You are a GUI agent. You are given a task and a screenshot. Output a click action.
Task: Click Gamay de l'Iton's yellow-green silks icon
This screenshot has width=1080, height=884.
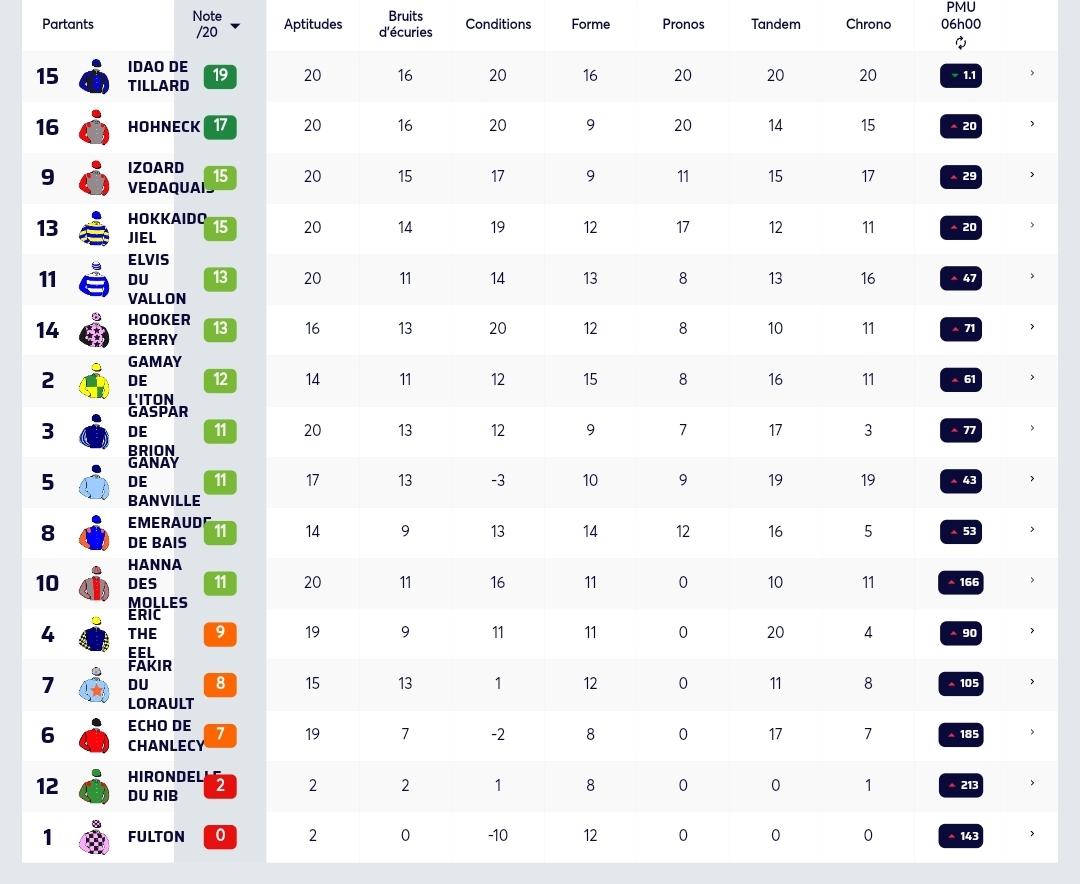pos(94,380)
